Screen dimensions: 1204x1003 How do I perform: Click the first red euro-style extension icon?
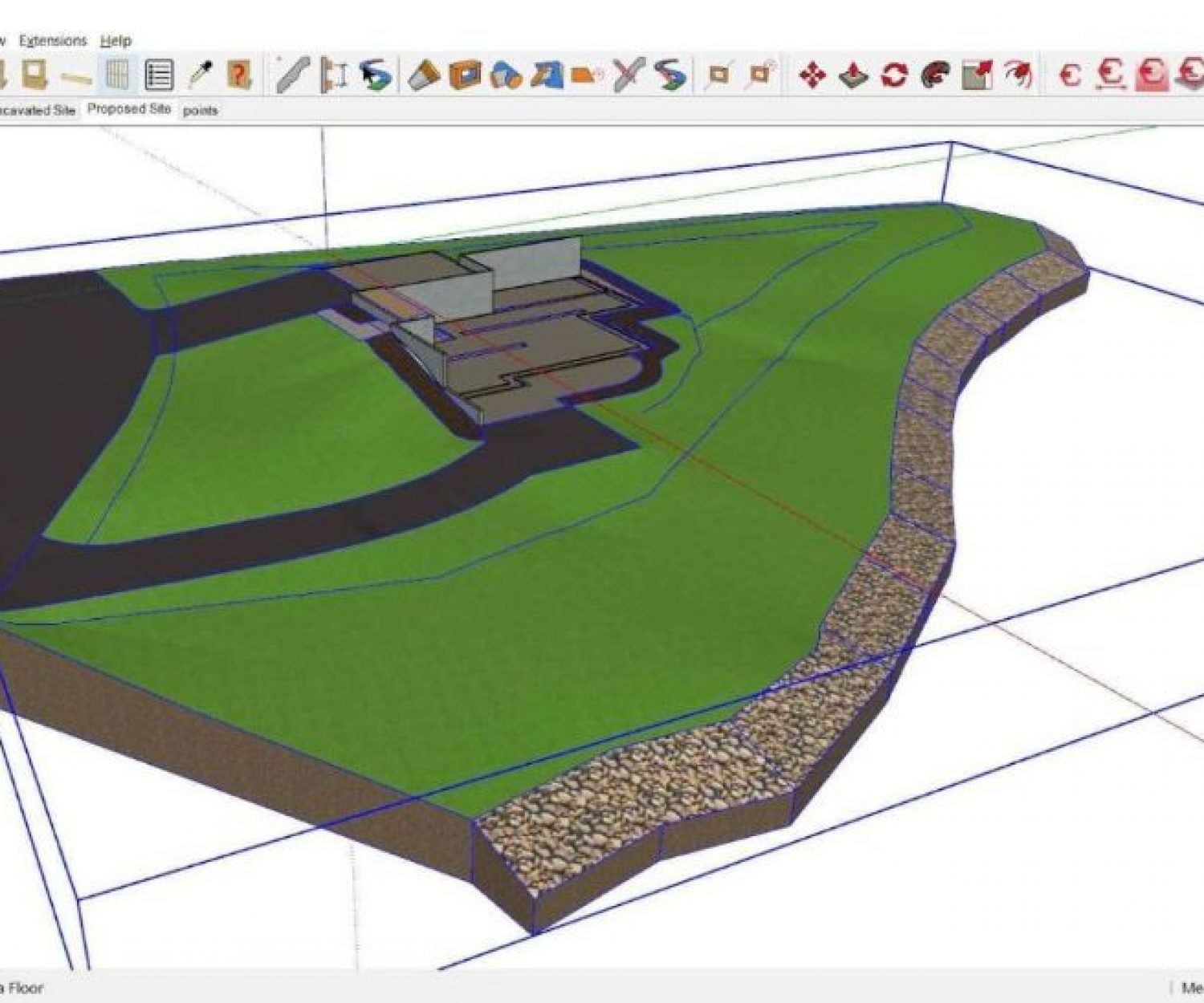pyautogui.click(x=1071, y=74)
